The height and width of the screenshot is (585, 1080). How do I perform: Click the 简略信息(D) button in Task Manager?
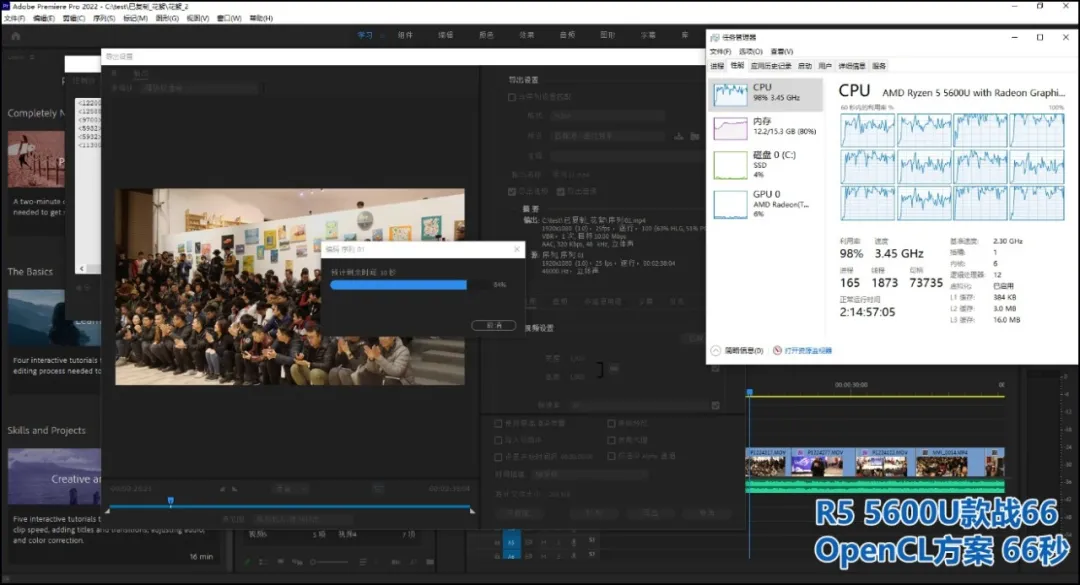[x=744, y=351]
